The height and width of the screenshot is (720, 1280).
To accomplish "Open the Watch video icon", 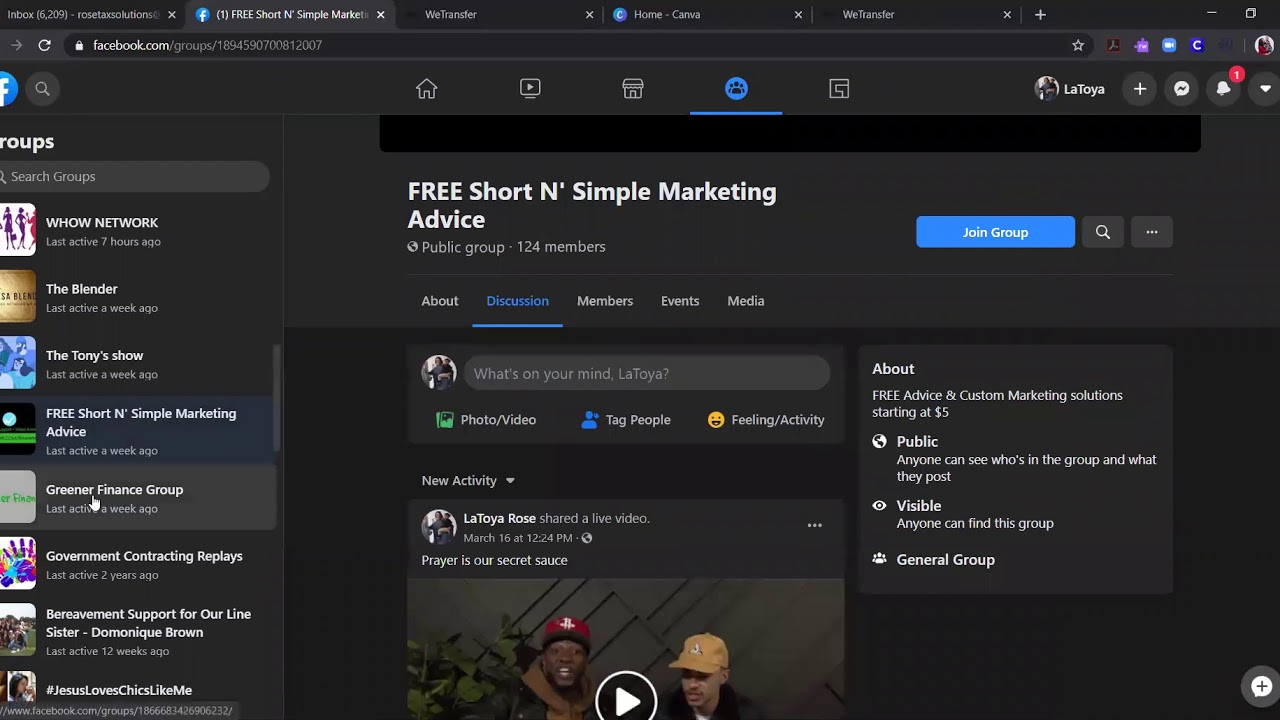I will 531,89.
